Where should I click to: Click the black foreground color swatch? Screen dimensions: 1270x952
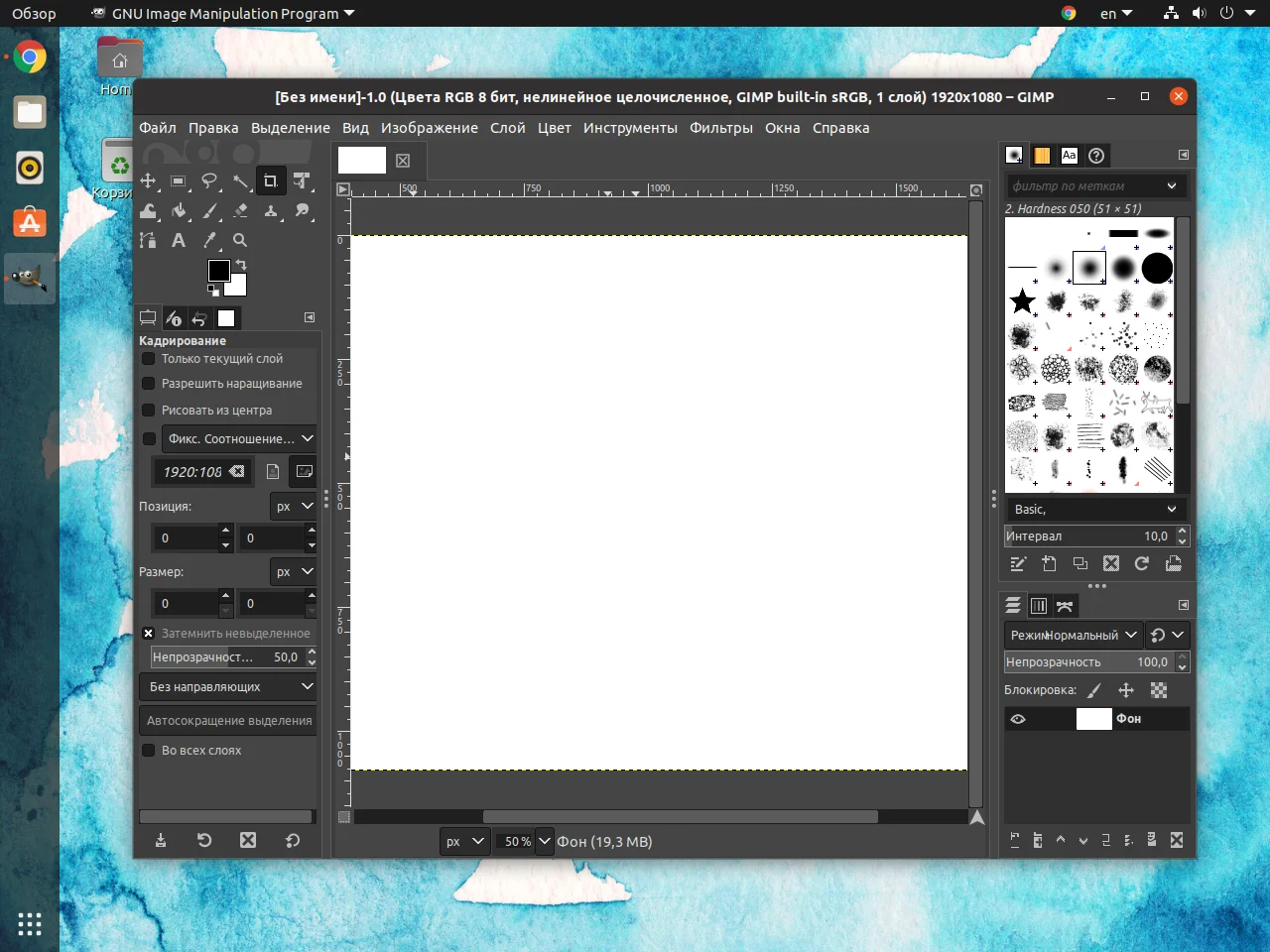(218, 270)
